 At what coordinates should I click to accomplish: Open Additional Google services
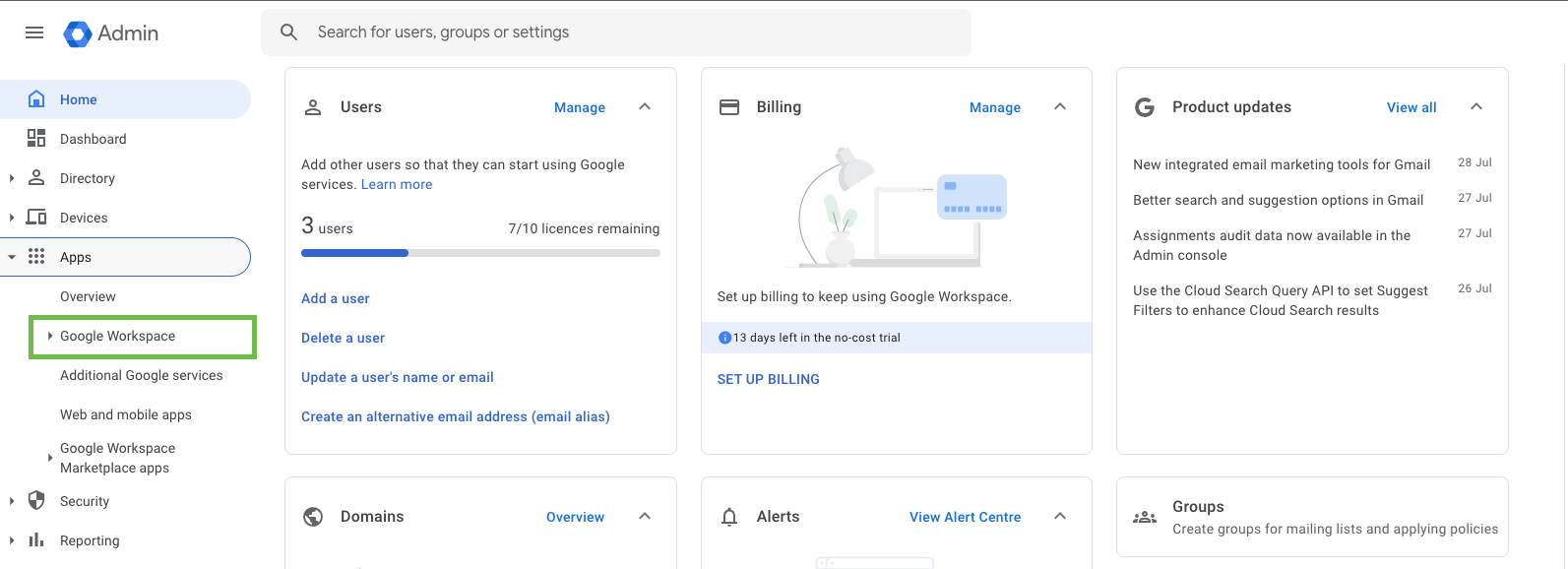142,375
